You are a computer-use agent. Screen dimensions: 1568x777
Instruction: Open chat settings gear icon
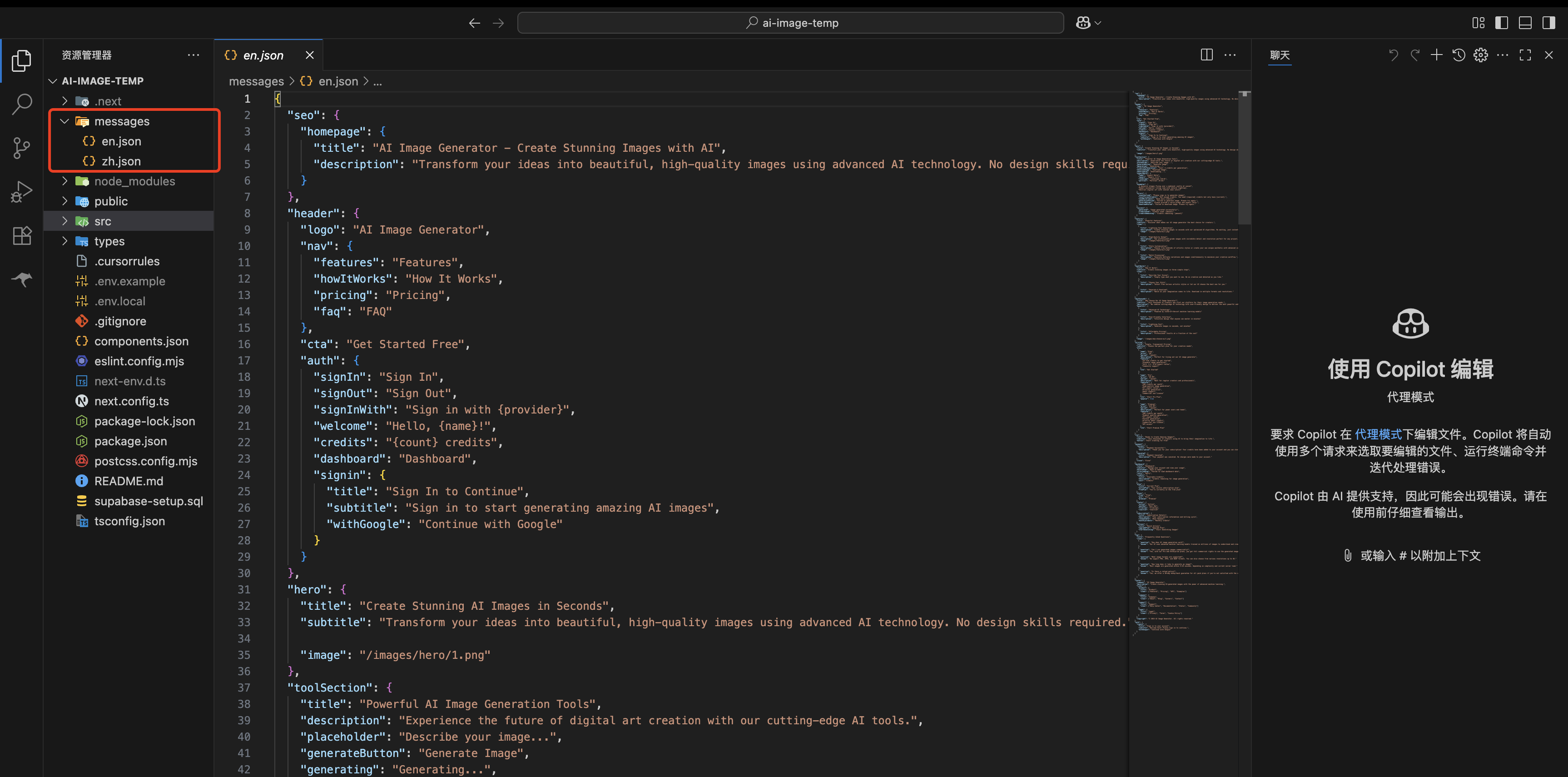(1480, 55)
